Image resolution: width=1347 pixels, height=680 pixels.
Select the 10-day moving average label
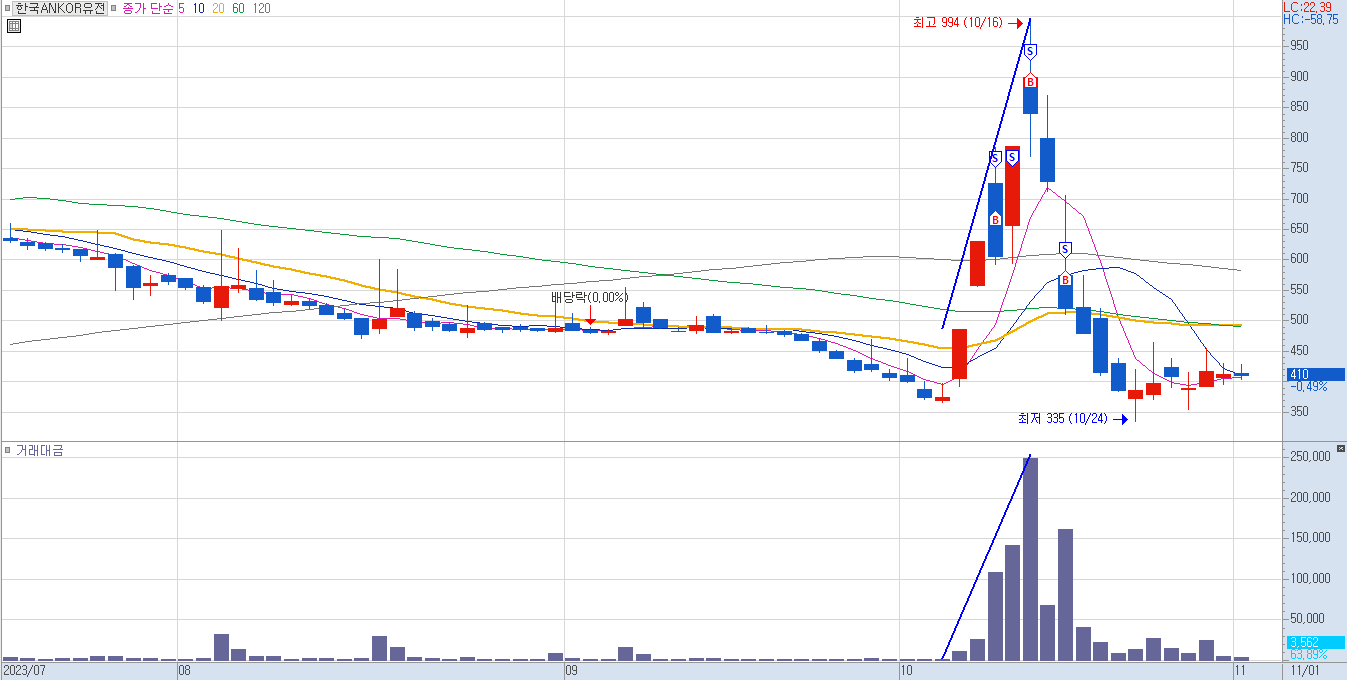(200, 8)
